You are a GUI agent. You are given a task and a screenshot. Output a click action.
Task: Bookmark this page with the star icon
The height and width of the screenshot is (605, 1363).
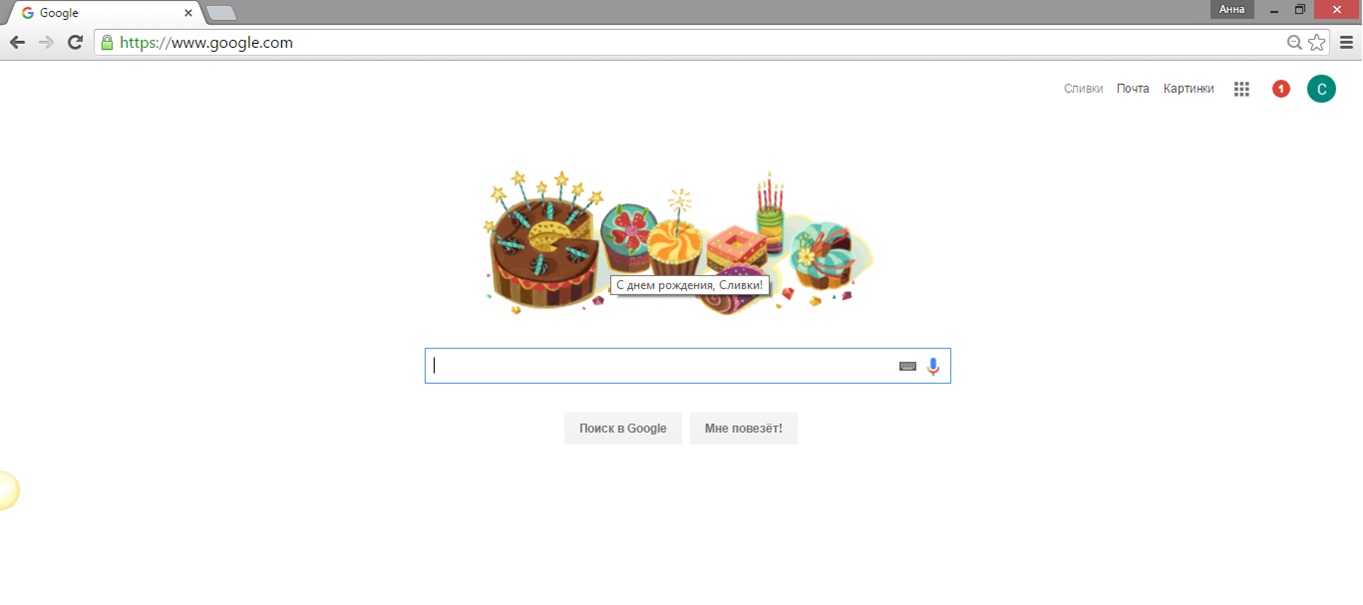pyautogui.click(x=1317, y=42)
